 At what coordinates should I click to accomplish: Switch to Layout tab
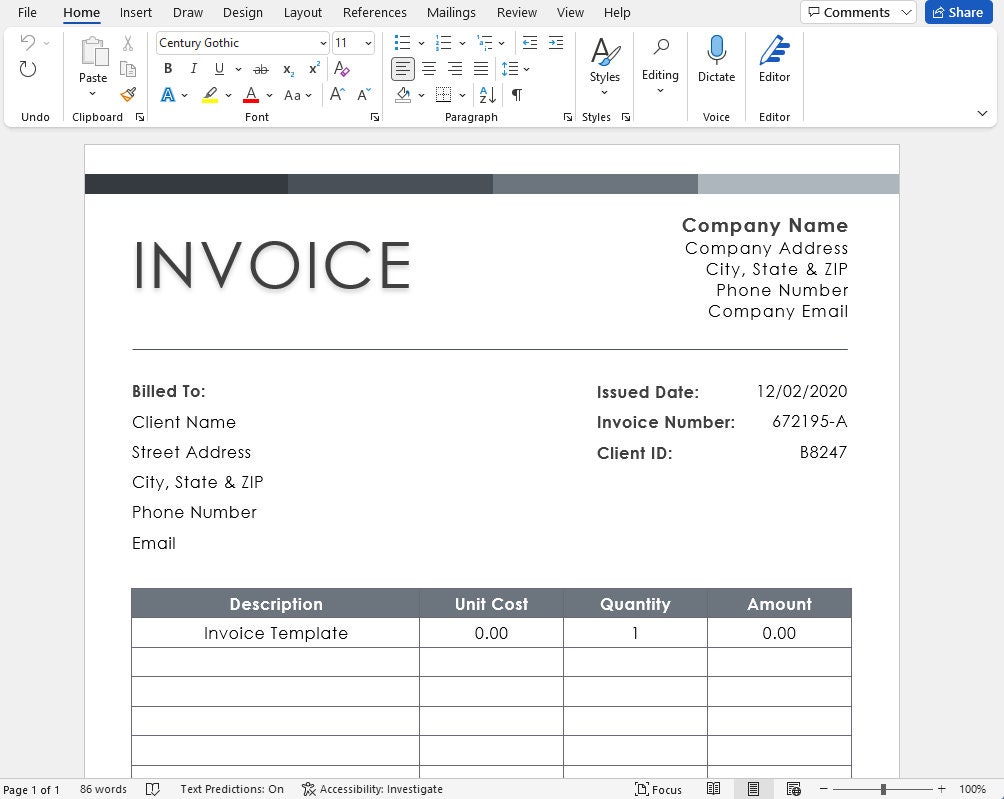(303, 12)
